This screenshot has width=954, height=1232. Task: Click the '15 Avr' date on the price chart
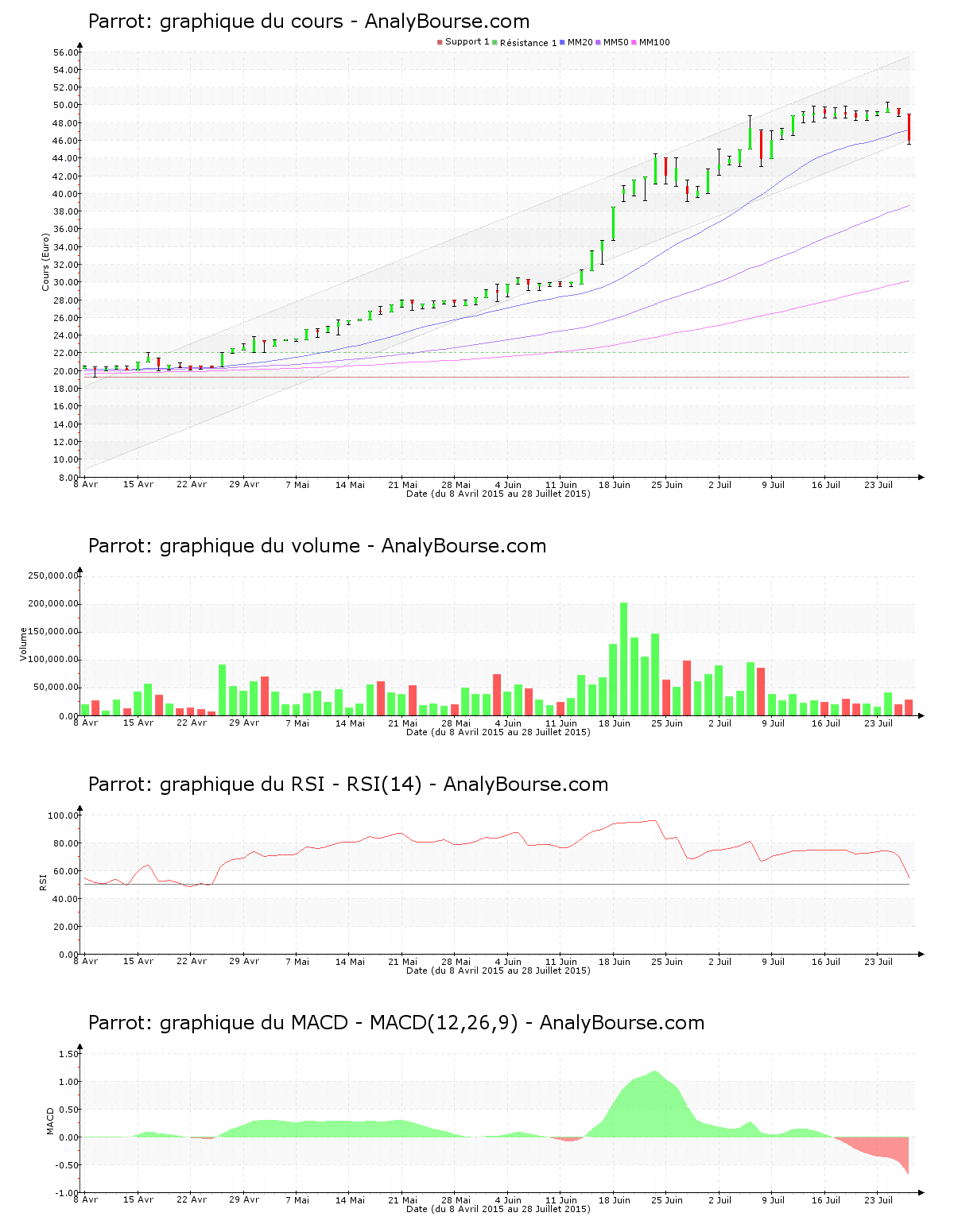coord(138,485)
